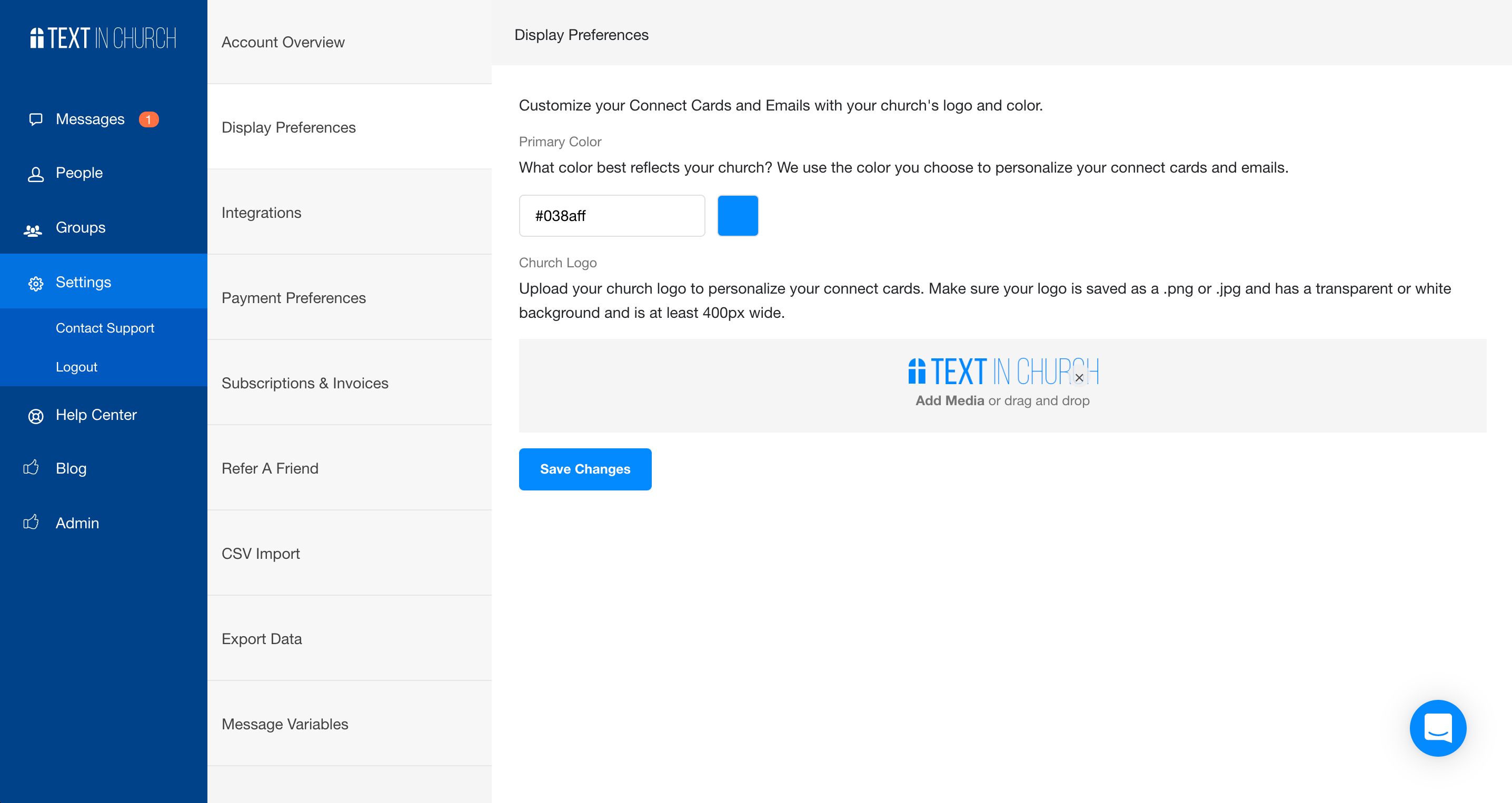
Task: Click the Messages speech bubble icon
Action: 36,119
